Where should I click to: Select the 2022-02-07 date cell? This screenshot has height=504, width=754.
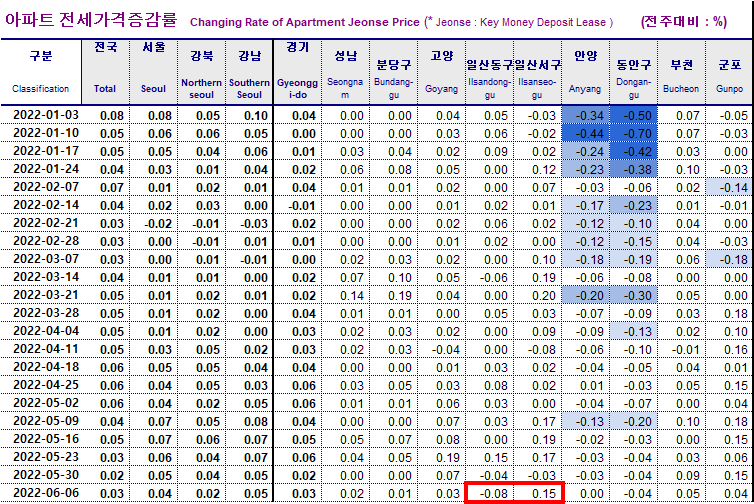click(41, 187)
